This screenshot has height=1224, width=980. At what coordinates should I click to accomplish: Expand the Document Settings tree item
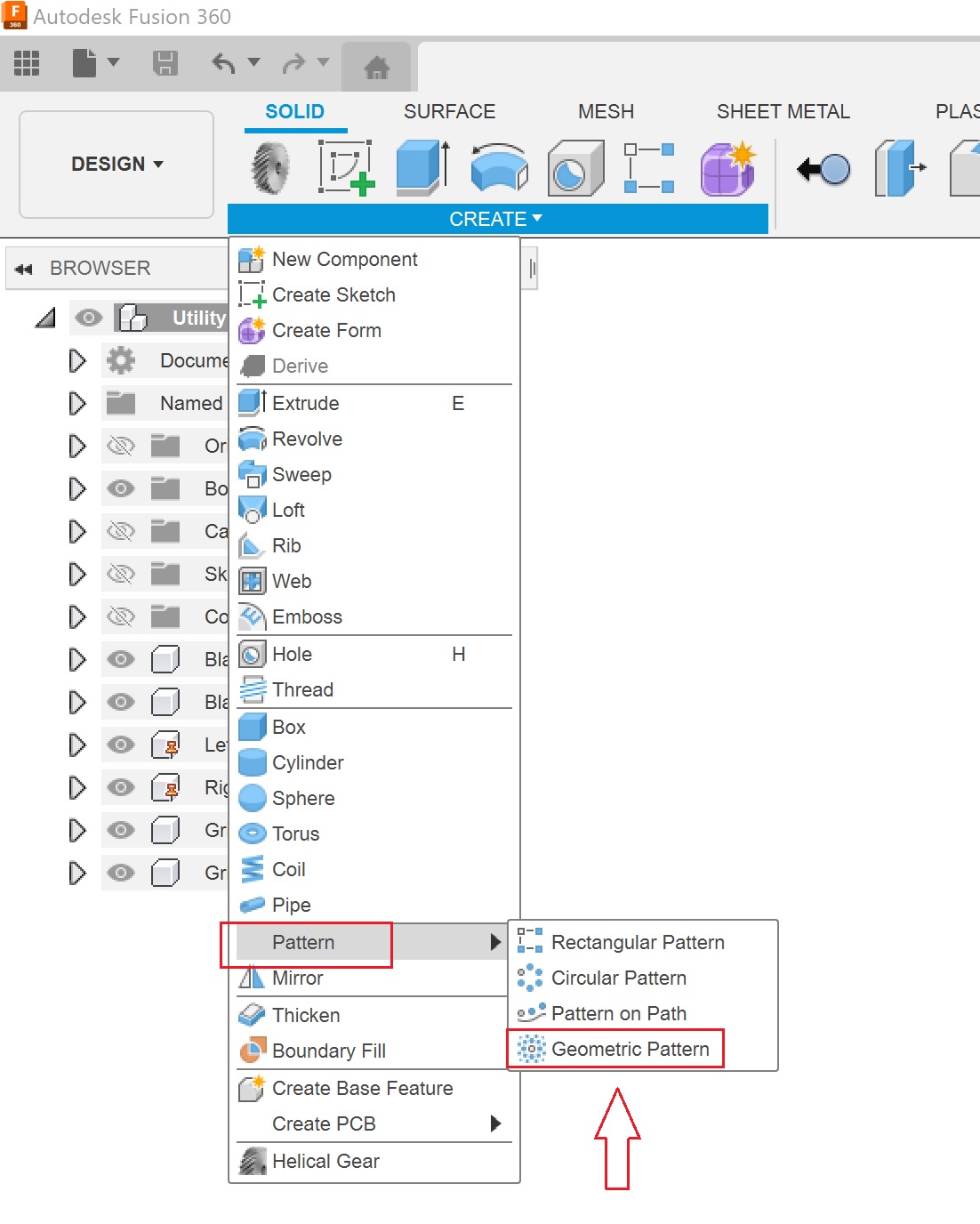(x=77, y=360)
